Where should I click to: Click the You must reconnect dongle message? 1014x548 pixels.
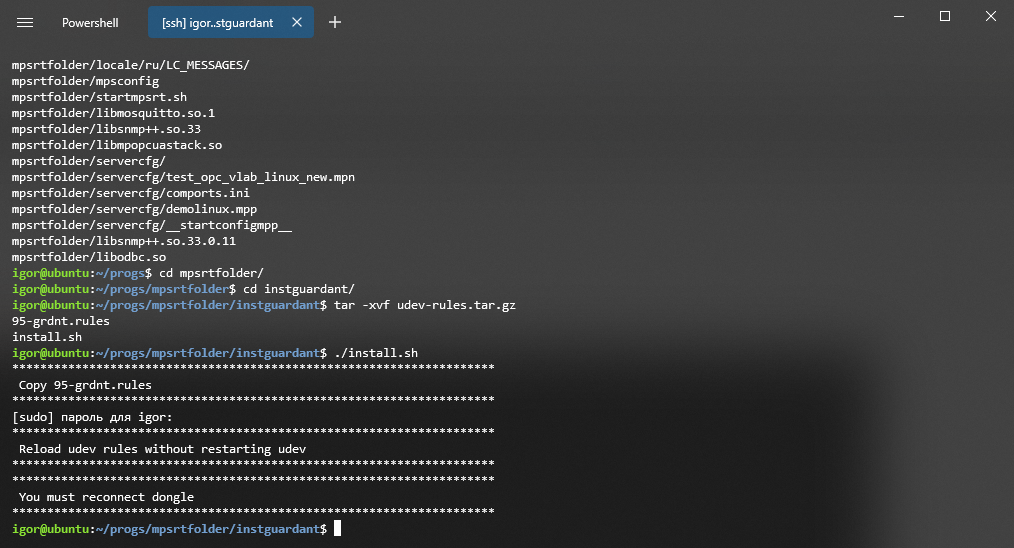[x=106, y=497]
